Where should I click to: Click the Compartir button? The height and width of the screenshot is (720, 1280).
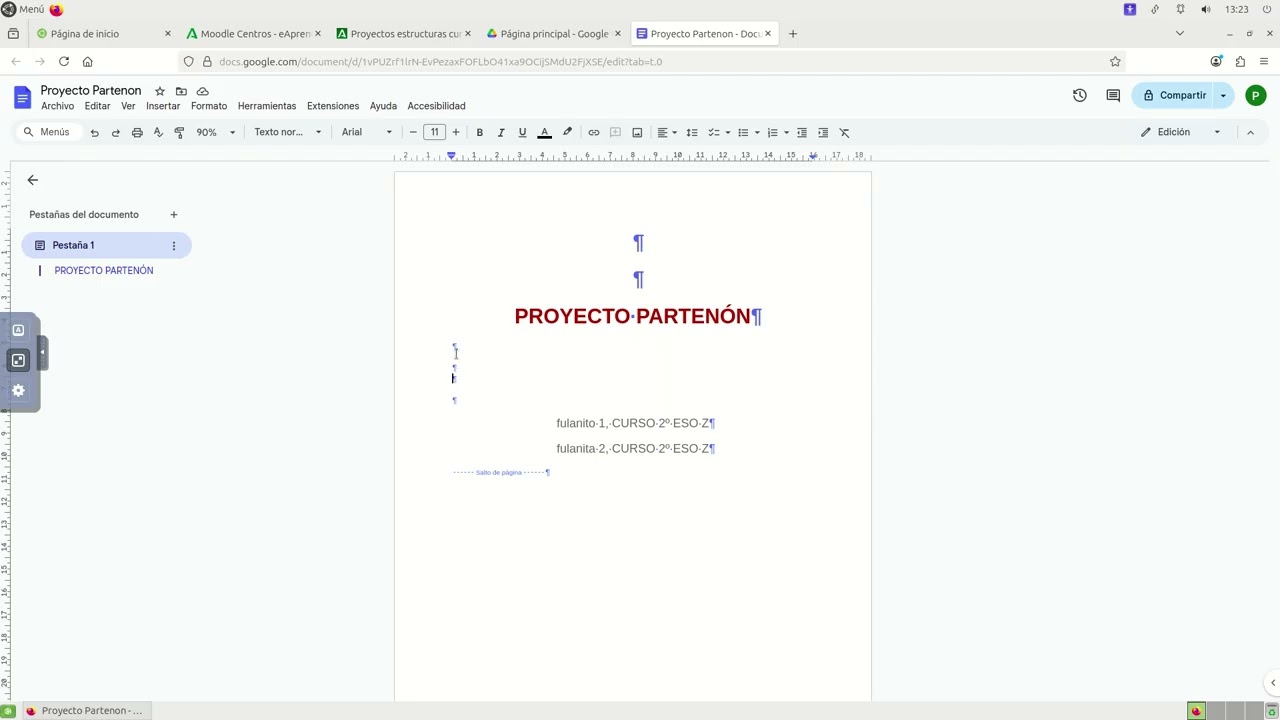click(x=1174, y=95)
